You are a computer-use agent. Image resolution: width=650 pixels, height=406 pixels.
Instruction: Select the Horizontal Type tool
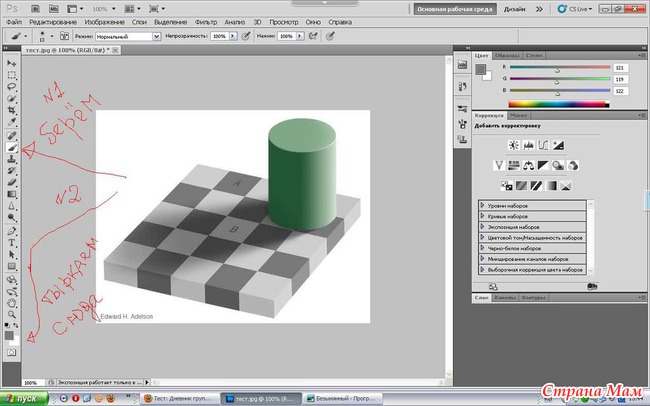[x=12, y=243]
